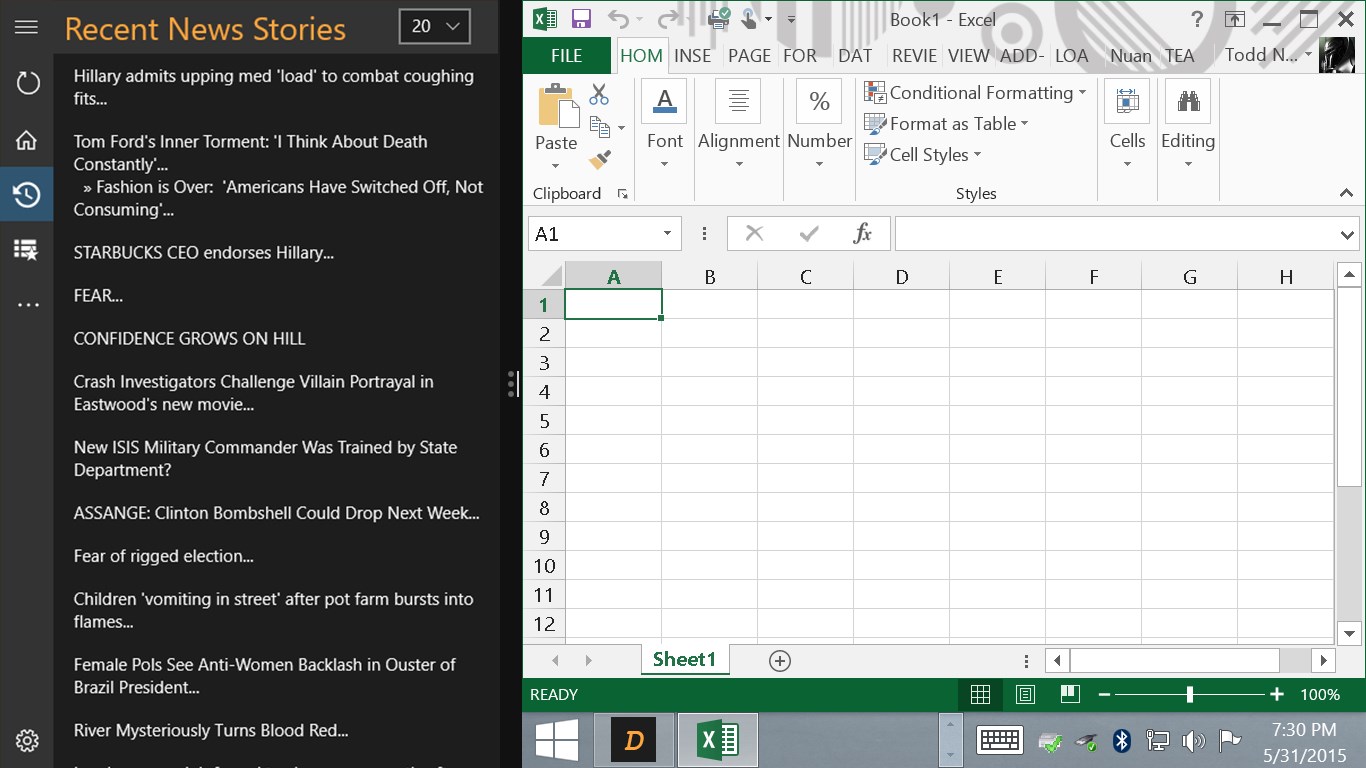Viewport: 1366px width, 768px height.
Task: Expand the formula bar with its chevron
Action: point(1348,233)
